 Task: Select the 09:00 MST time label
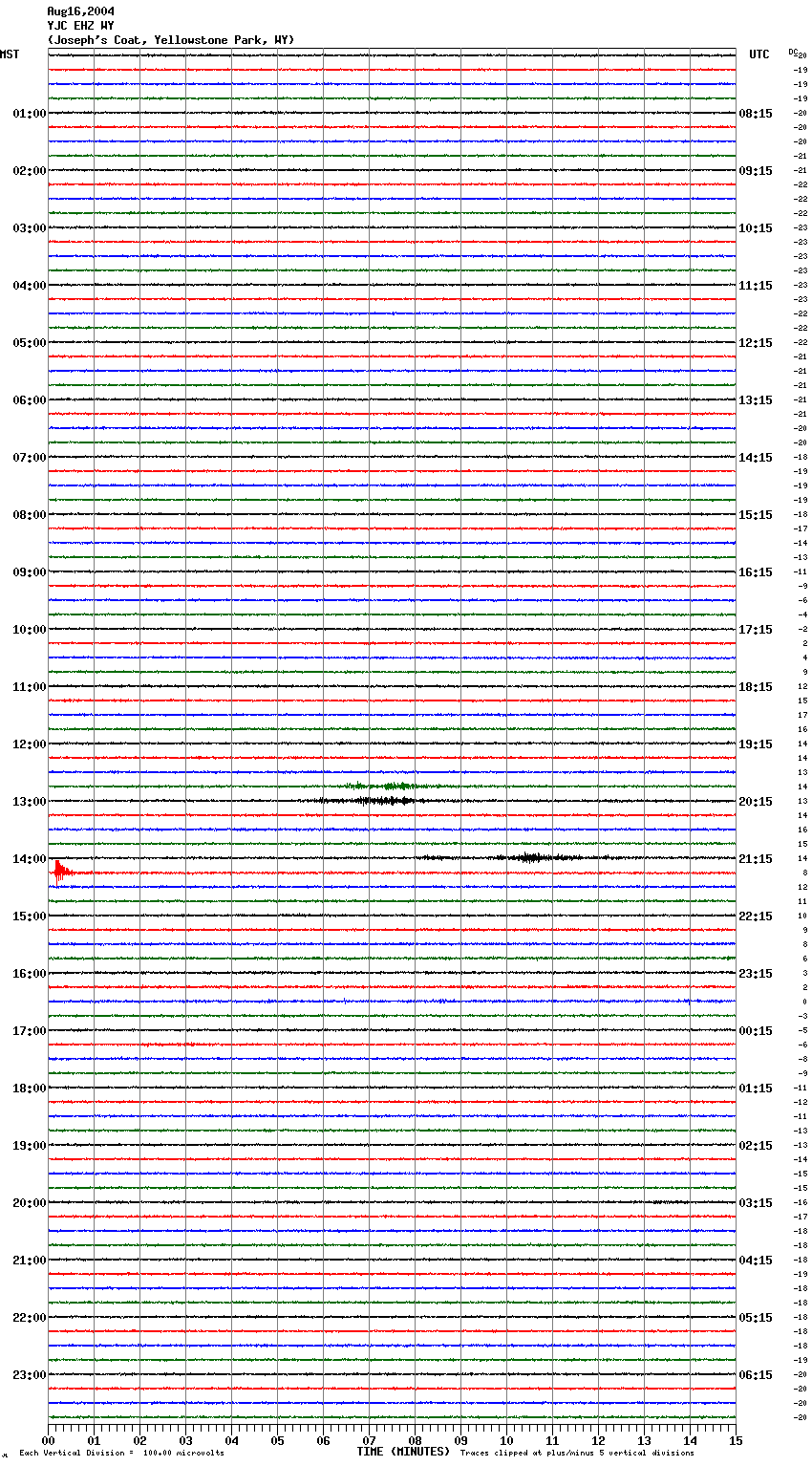pyautogui.click(x=29, y=572)
